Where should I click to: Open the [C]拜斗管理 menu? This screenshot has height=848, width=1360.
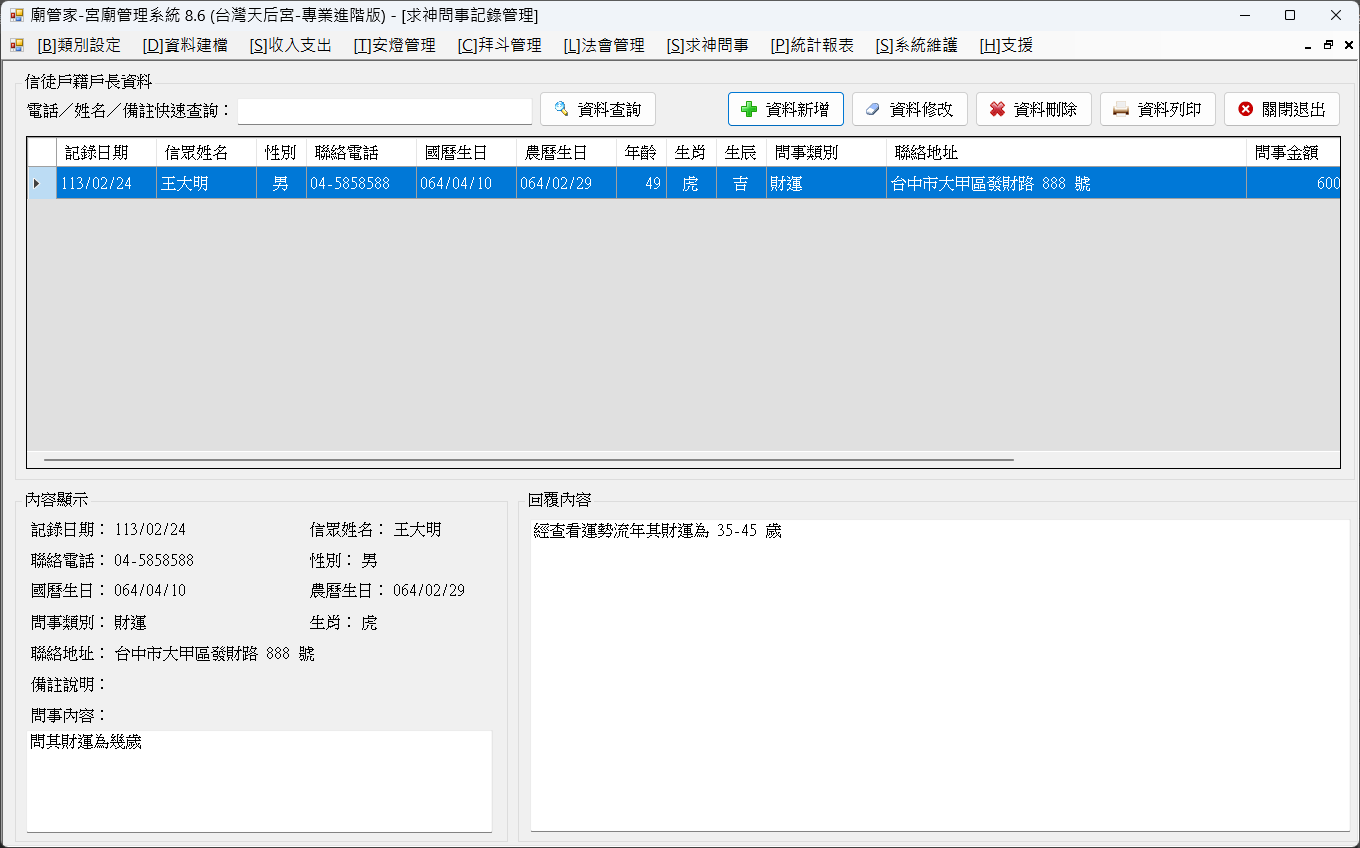click(499, 45)
